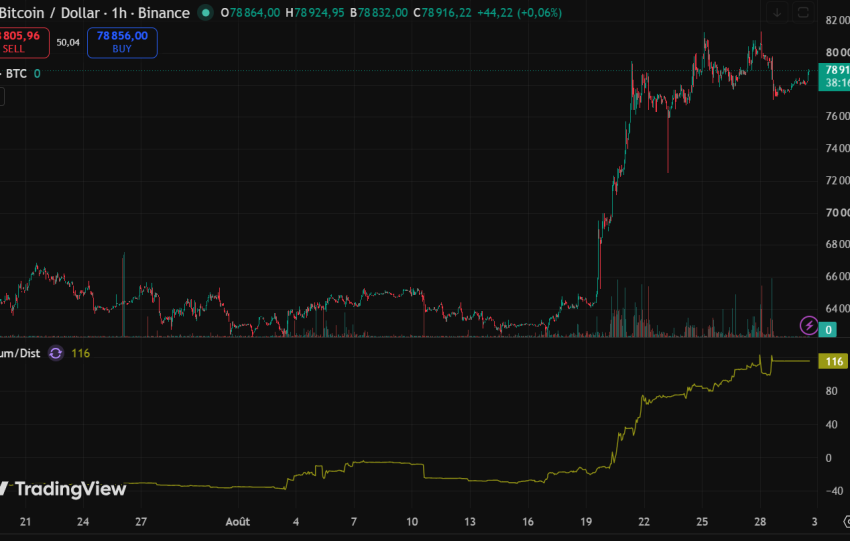Click the 116 value in indicator legend
850x541 pixels.
tap(81, 353)
